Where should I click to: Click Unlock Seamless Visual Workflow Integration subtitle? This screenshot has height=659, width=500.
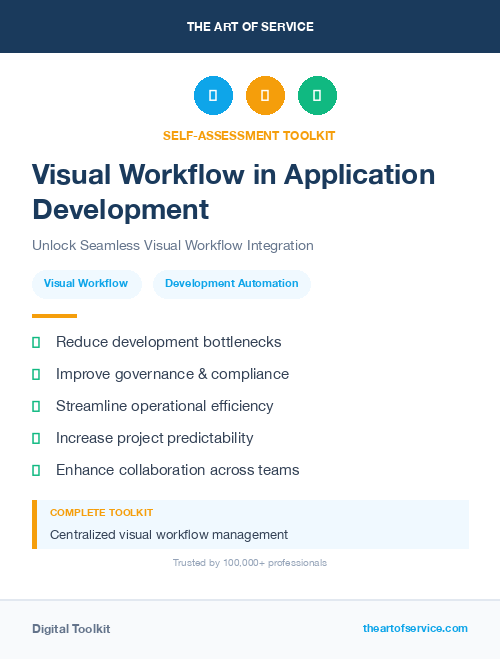tap(173, 245)
